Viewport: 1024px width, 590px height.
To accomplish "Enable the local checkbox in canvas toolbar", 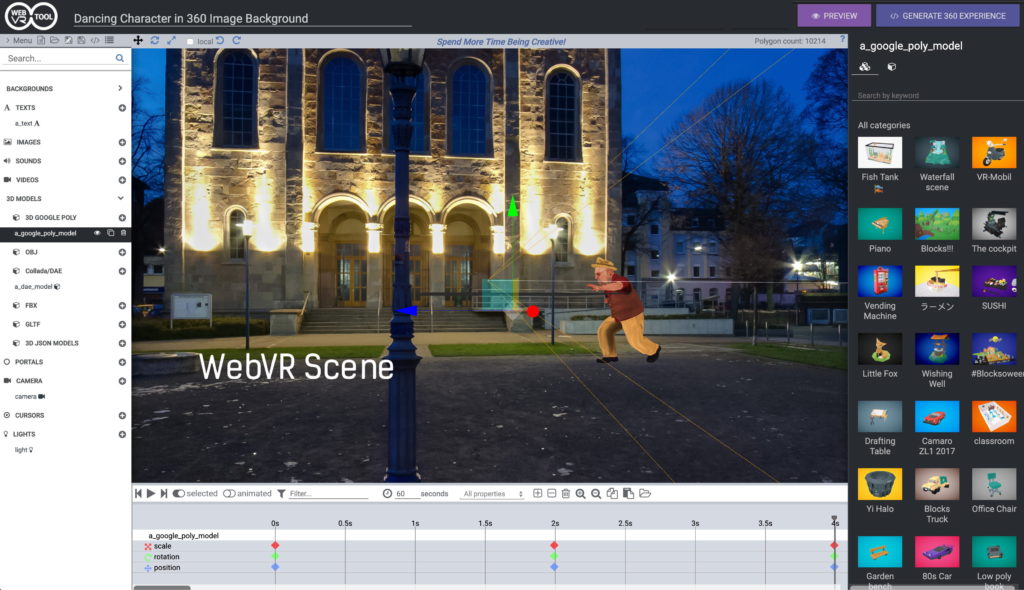I will click(x=190, y=41).
